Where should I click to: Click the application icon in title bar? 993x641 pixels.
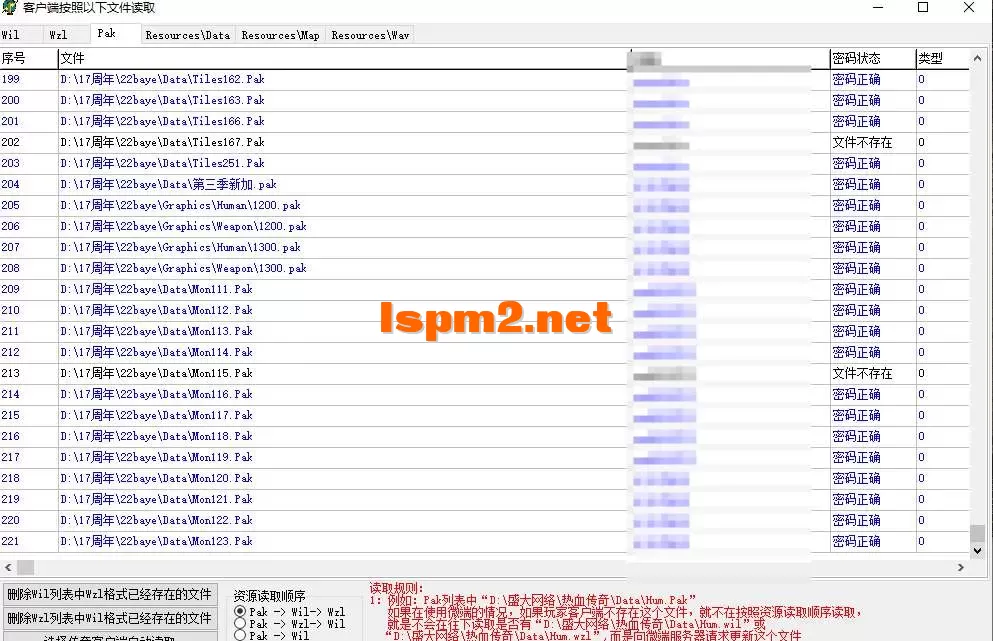point(9,8)
